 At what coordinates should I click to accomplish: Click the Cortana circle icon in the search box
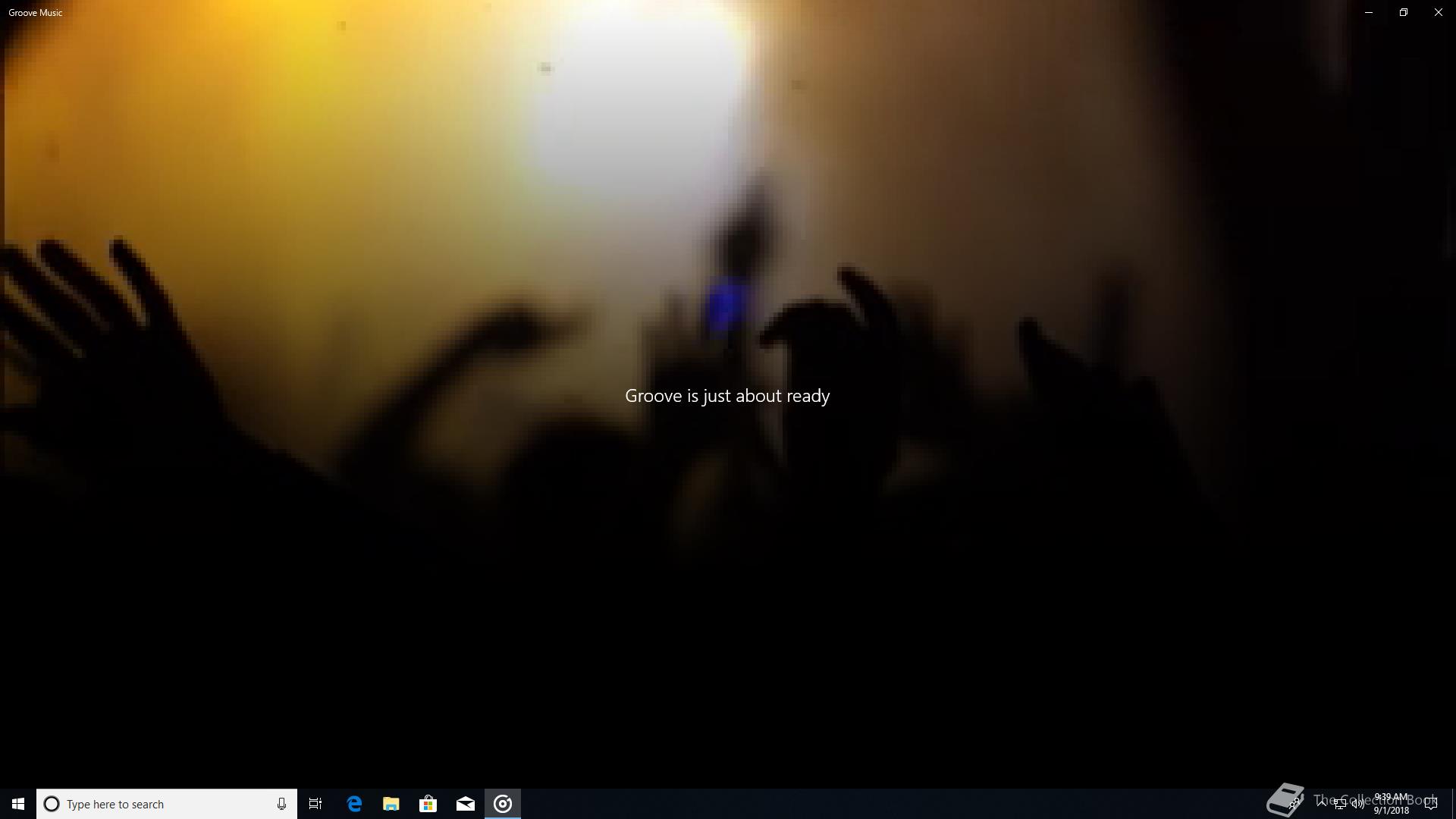[52, 804]
